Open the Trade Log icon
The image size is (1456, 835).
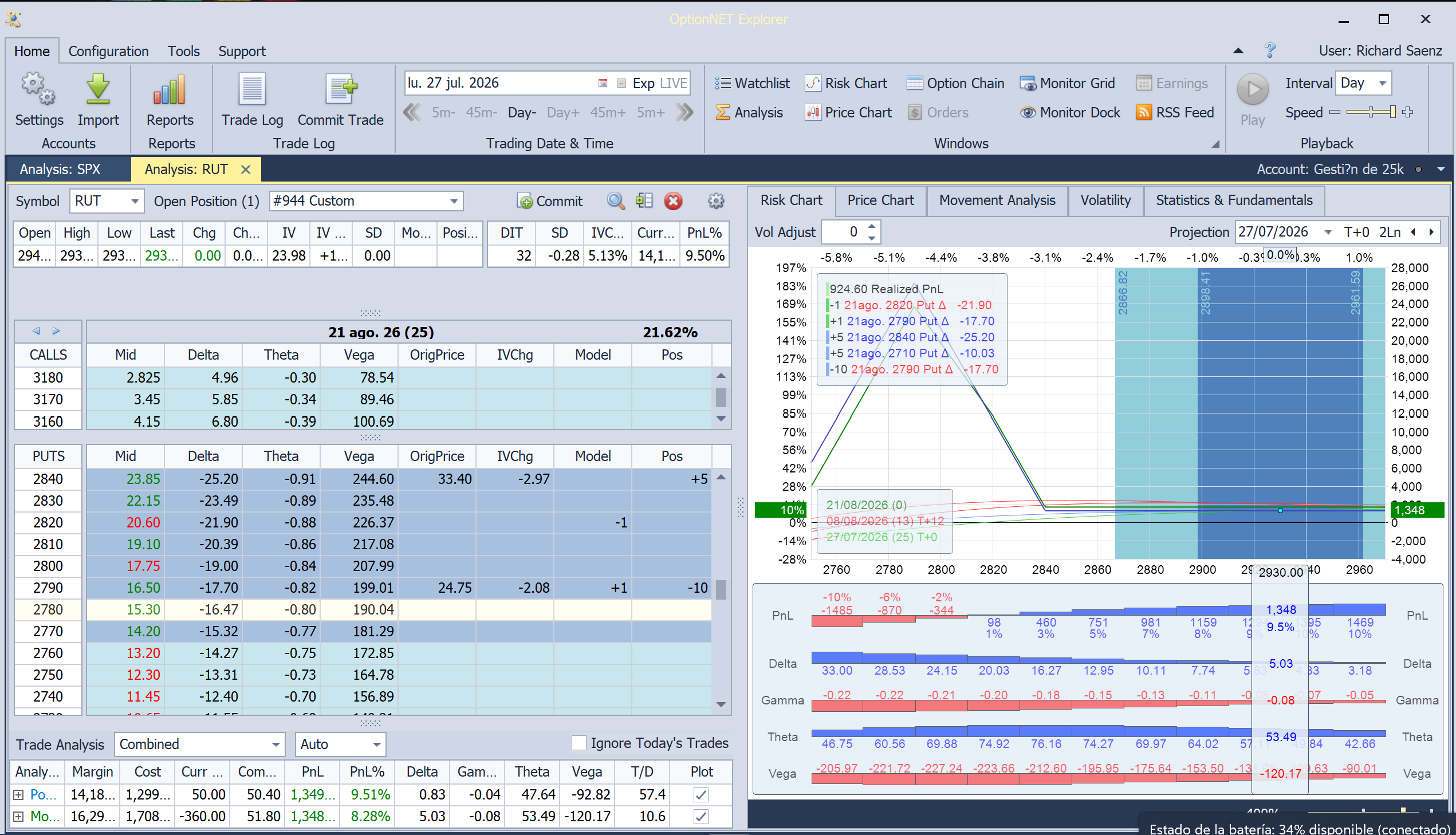point(253,89)
